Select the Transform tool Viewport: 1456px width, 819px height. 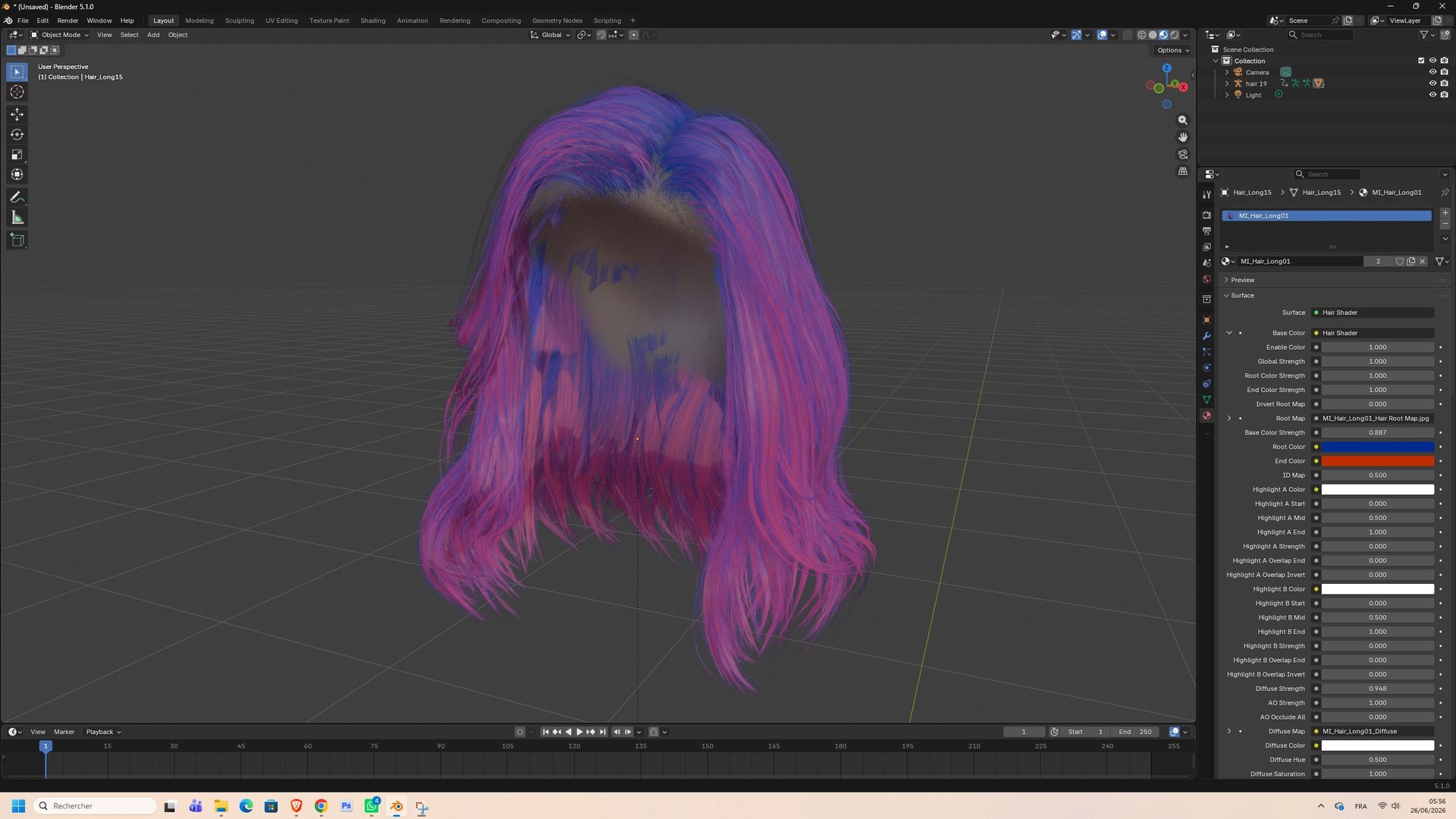pyautogui.click(x=17, y=174)
